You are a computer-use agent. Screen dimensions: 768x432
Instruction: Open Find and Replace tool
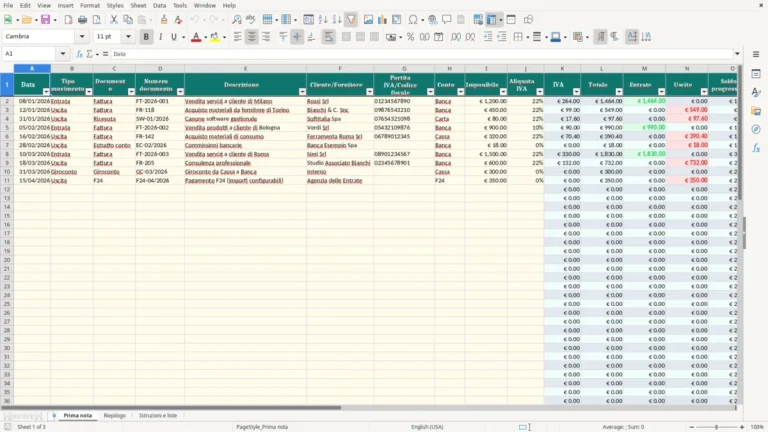point(237,20)
